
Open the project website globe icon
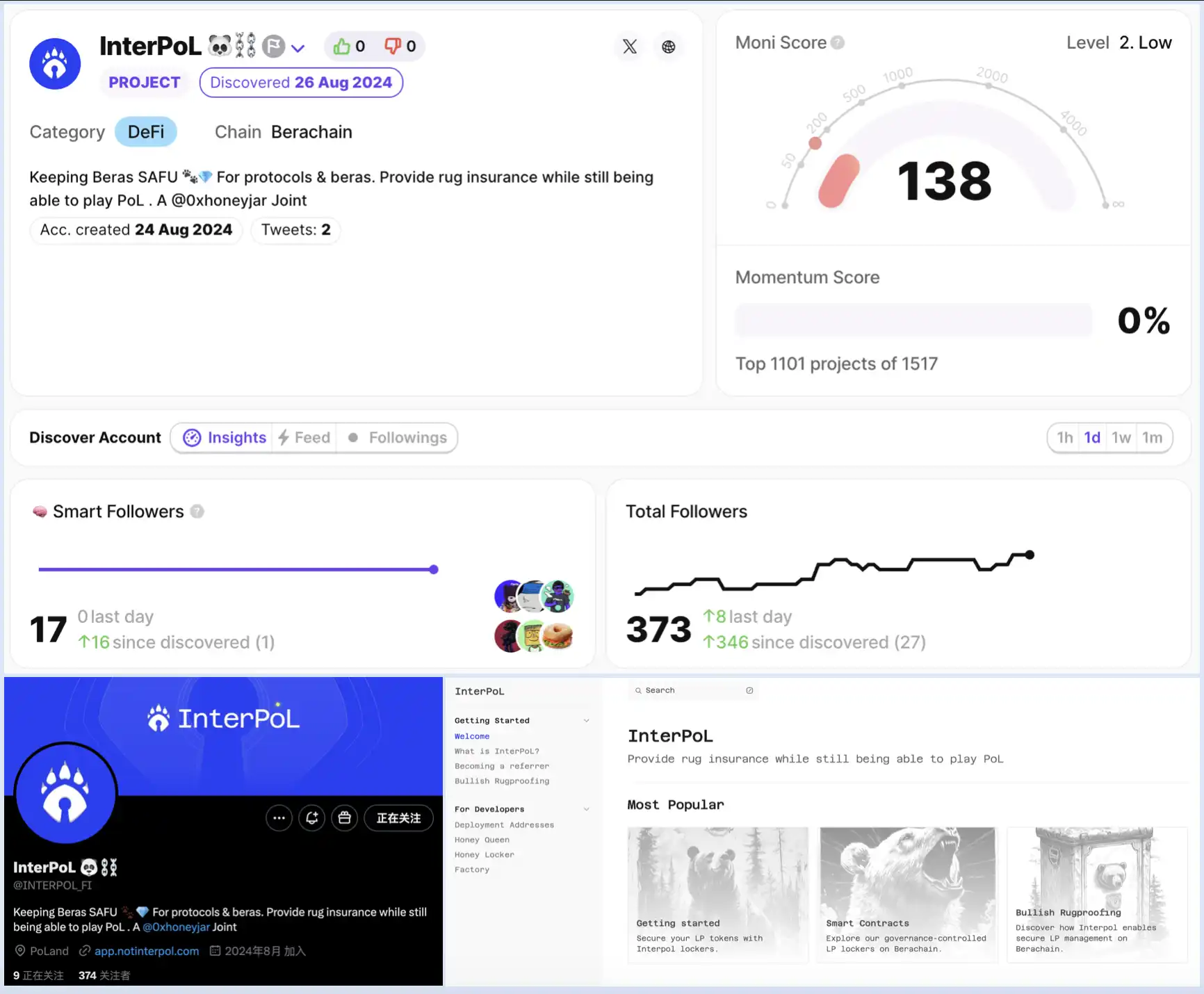point(668,47)
